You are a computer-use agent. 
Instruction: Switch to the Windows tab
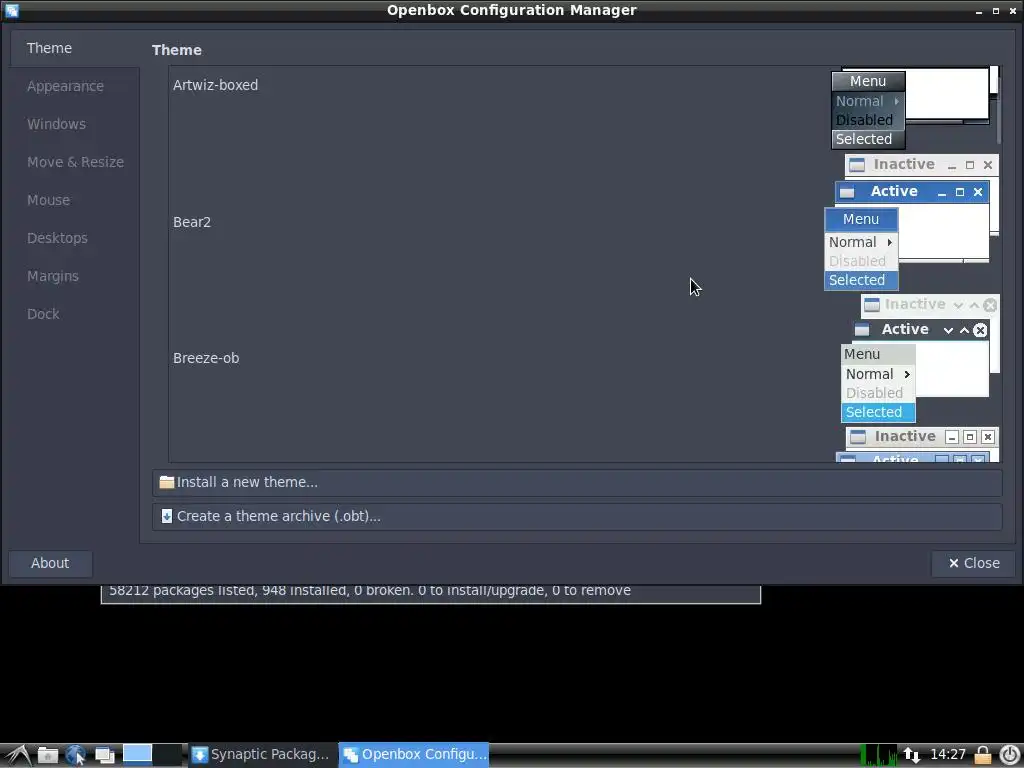[x=56, y=124]
